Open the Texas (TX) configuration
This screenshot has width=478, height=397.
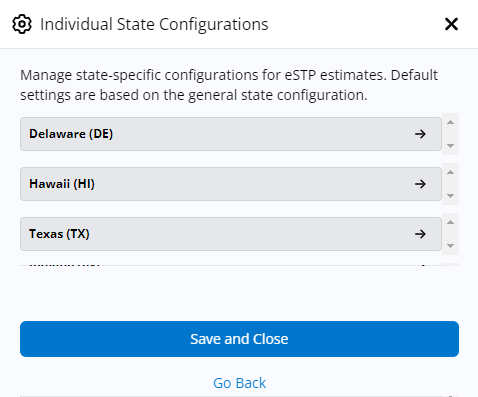231,234
